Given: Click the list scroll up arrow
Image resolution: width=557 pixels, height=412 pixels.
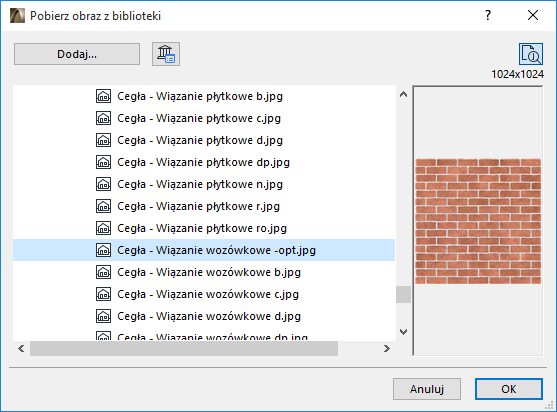Looking at the screenshot, I should (x=403, y=94).
